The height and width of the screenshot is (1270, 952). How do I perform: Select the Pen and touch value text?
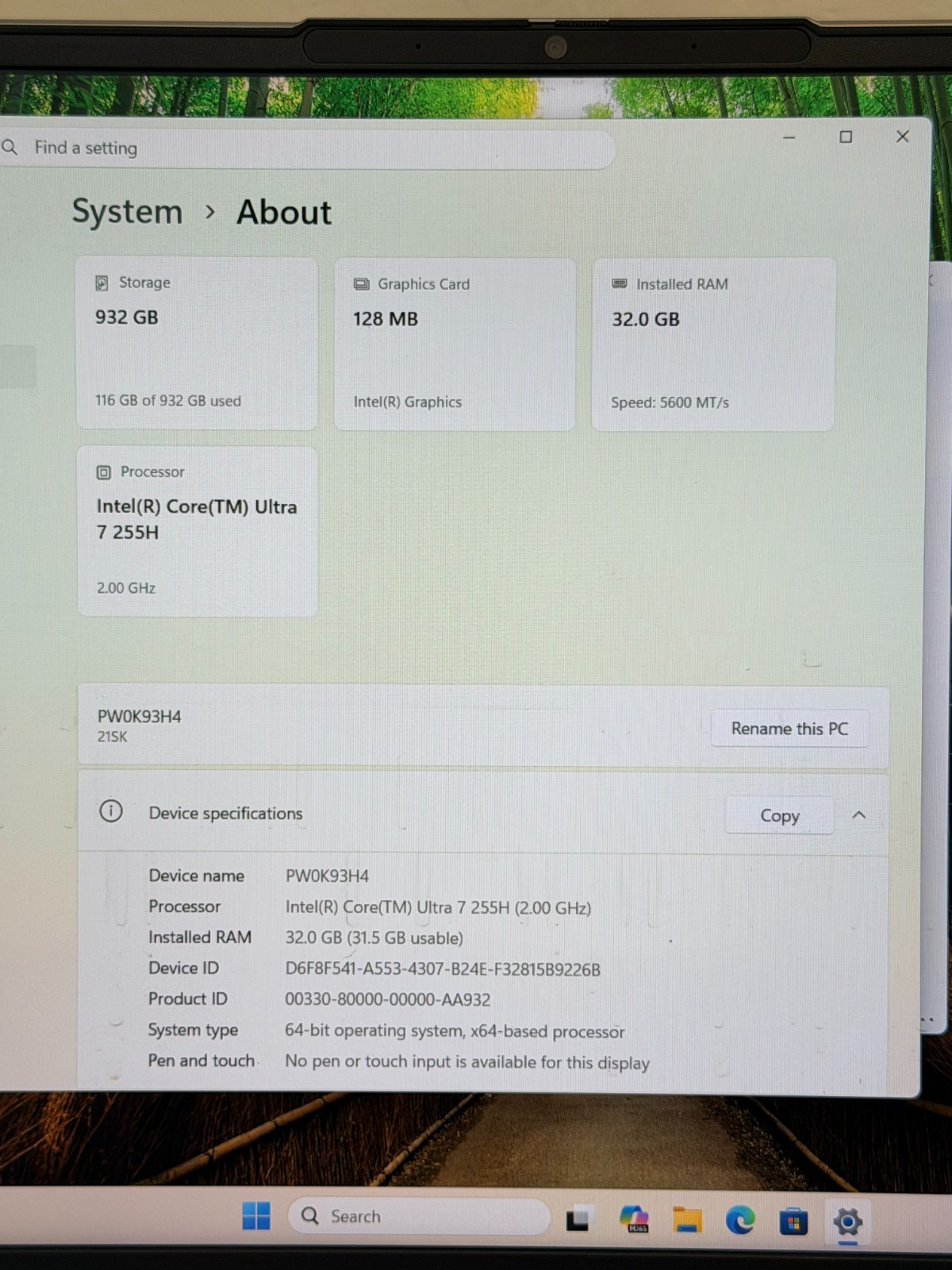click(467, 1062)
